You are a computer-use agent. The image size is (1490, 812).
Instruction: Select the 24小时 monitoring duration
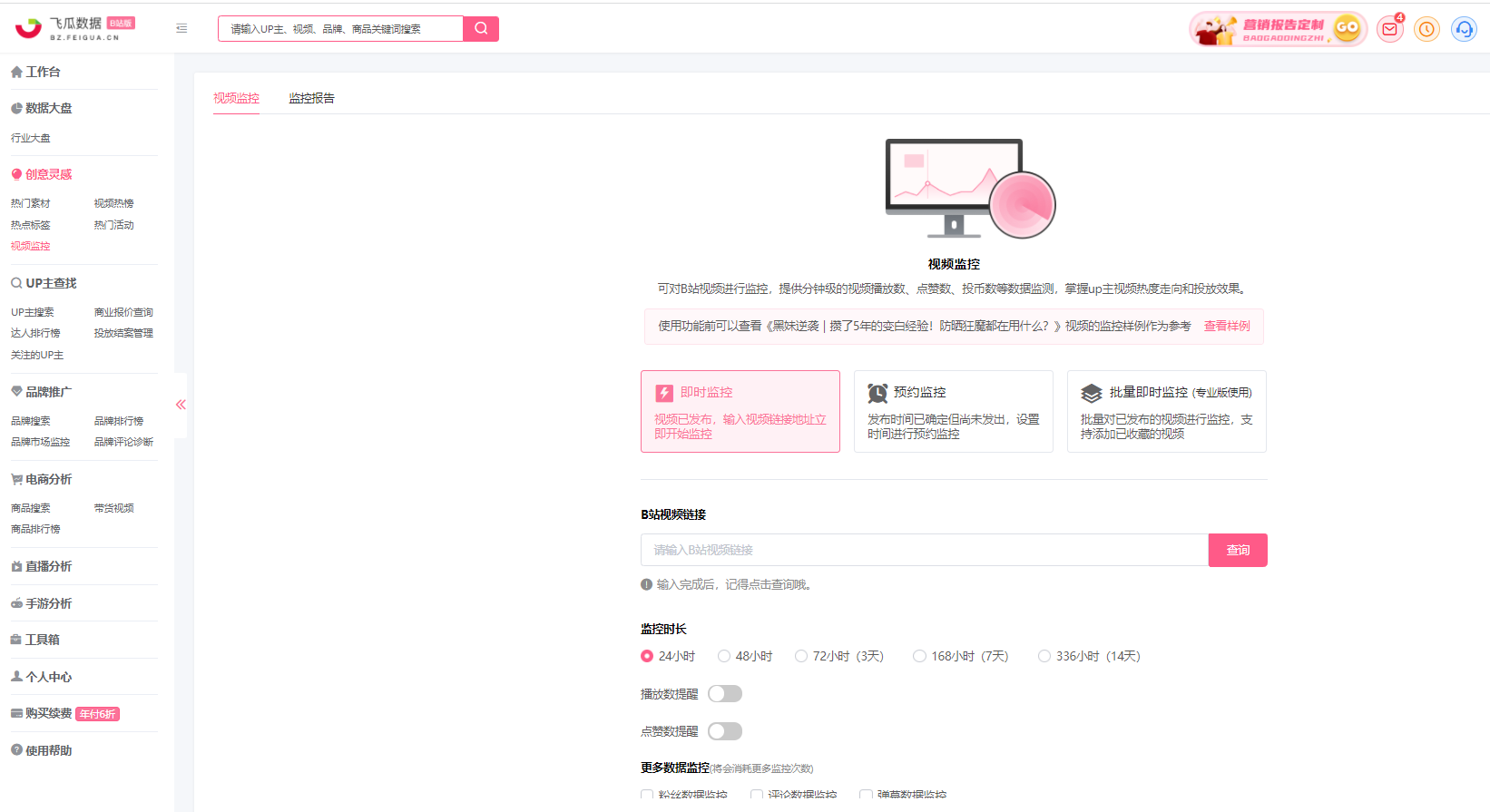[668, 656]
